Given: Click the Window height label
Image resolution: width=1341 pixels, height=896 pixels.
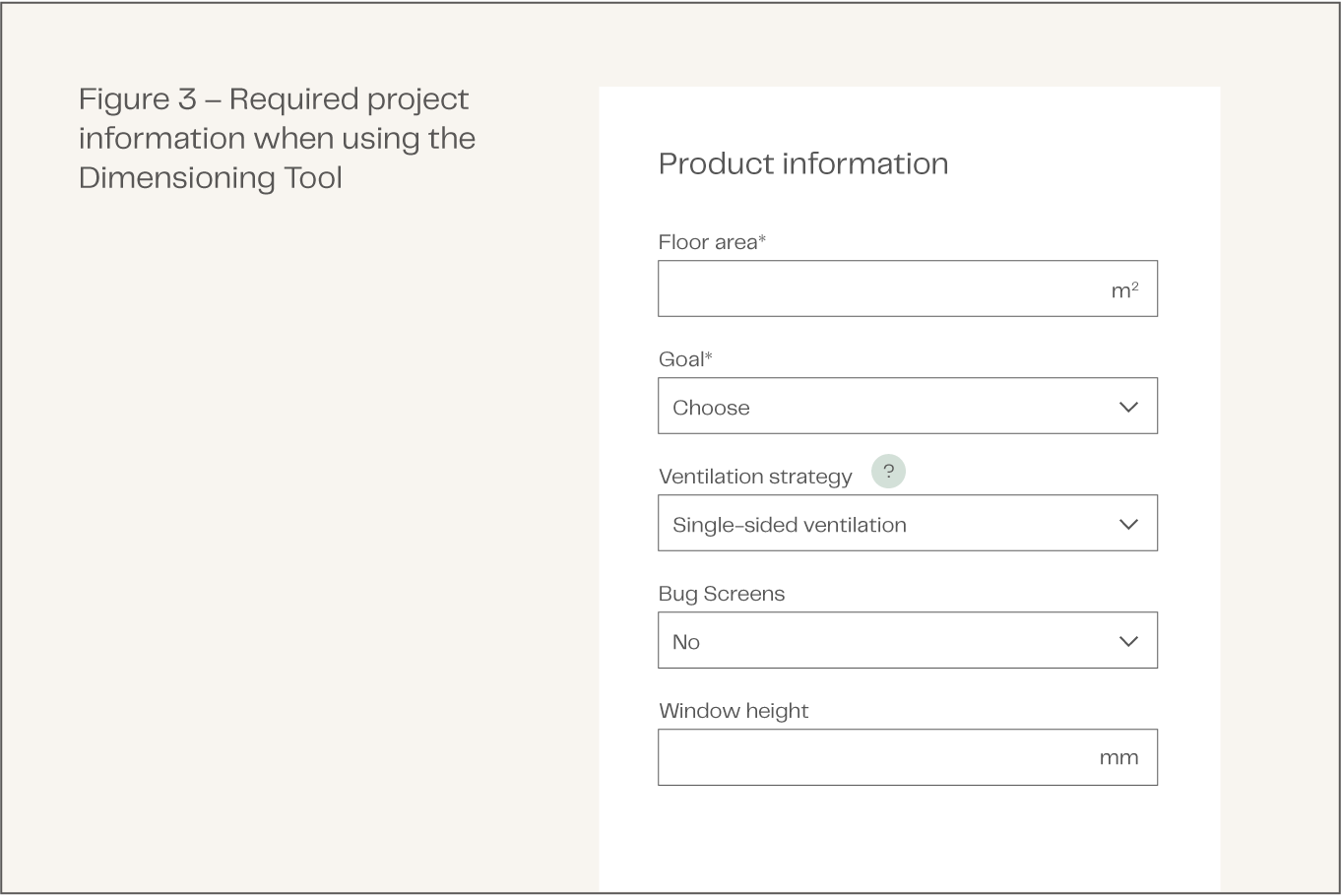Looking at the screenshot, I should (734, 711).
